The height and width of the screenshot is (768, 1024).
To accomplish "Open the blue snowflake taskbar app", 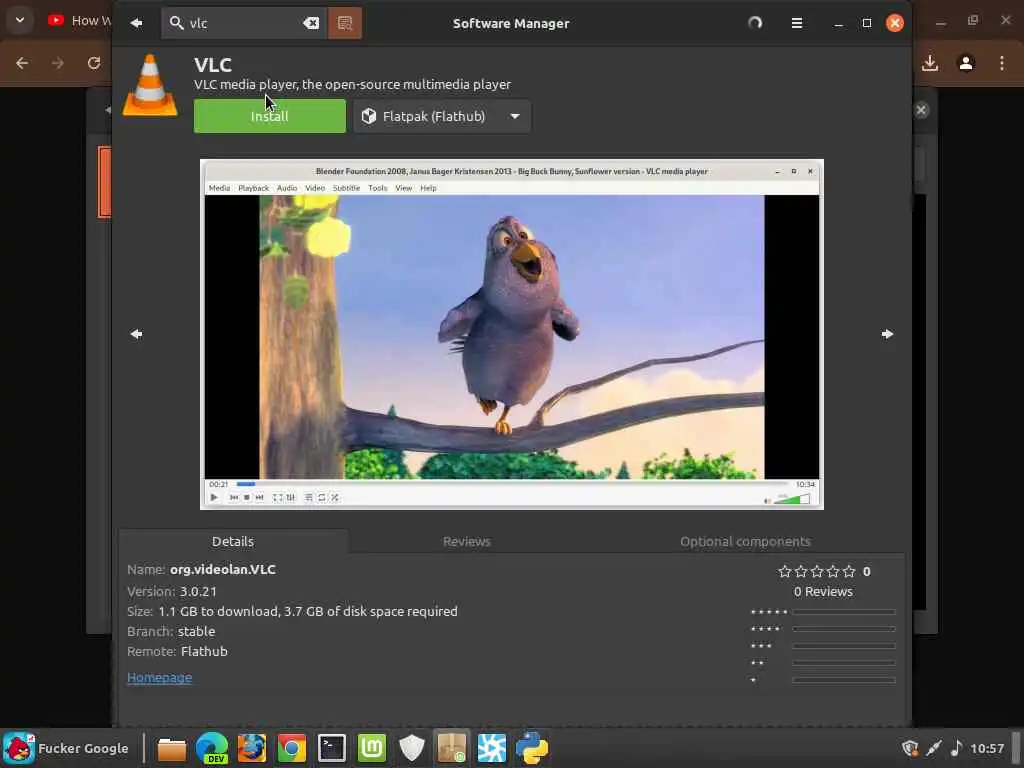I will (x=492, y=748).
